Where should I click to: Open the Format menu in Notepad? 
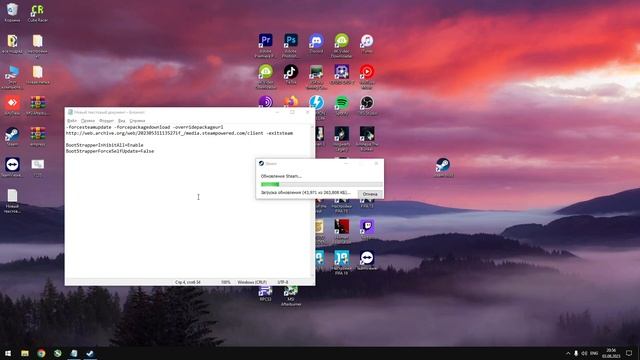(x=107, y=121)
